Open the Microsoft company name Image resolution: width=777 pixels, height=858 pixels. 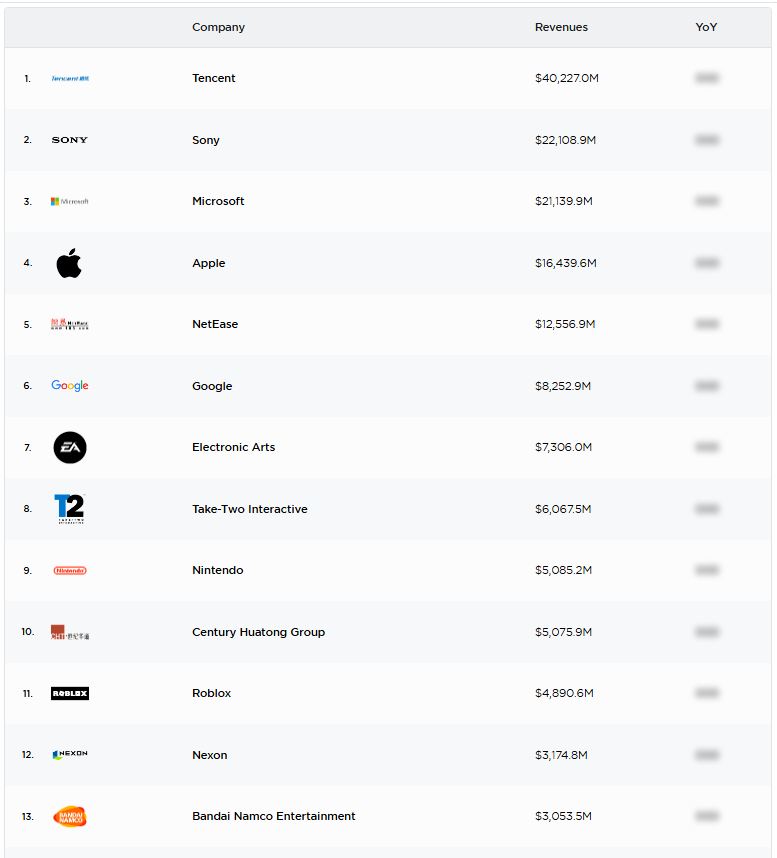click(x=218, y=201)
